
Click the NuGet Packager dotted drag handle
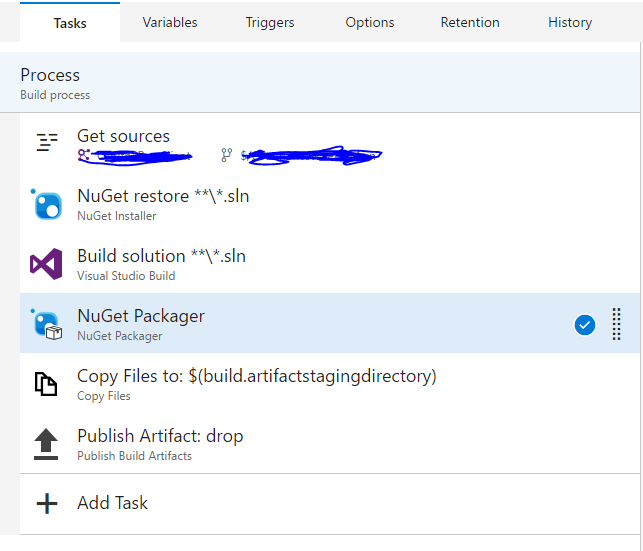tap(616, 324)
